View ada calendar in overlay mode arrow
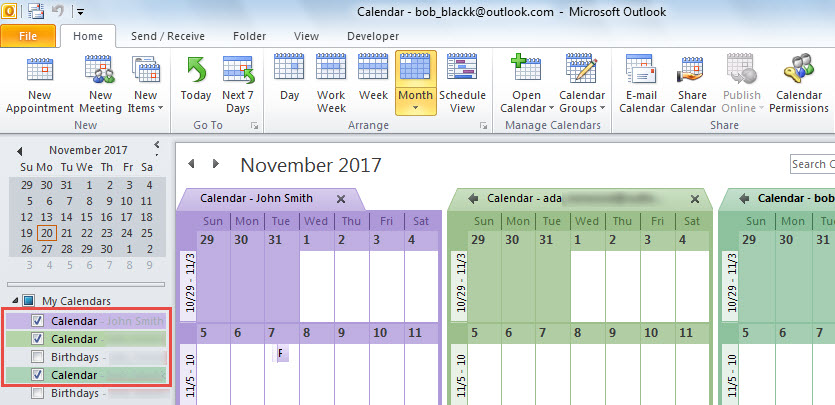 [473, 199]
